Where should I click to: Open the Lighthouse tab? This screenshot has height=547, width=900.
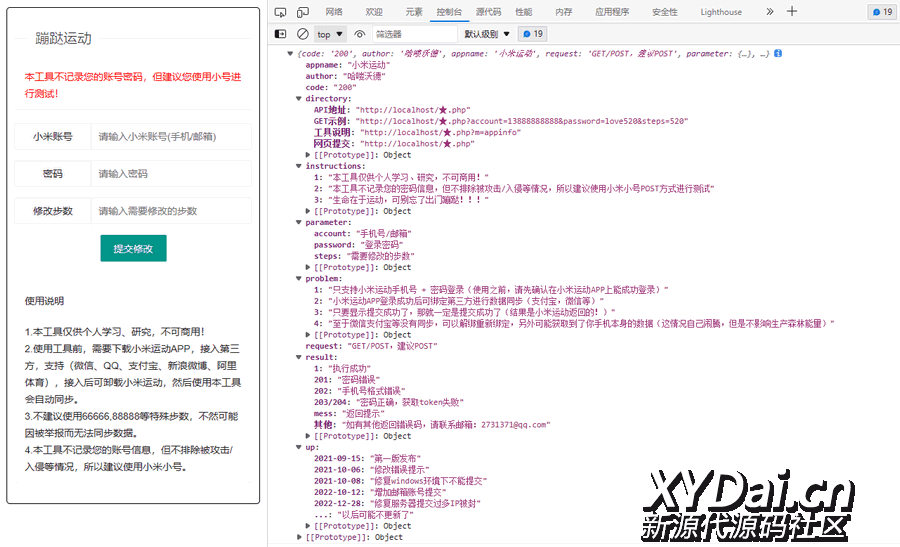721,12
